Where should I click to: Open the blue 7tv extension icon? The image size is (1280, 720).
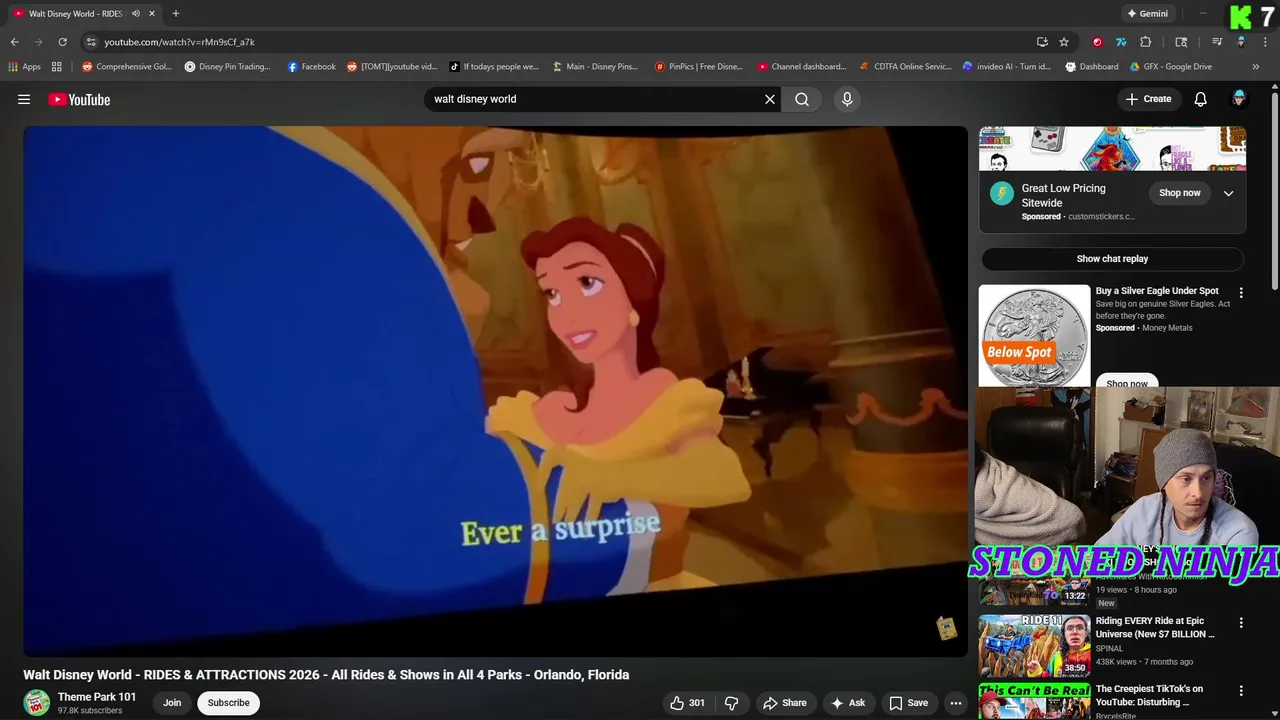(x=1121, y=42)
